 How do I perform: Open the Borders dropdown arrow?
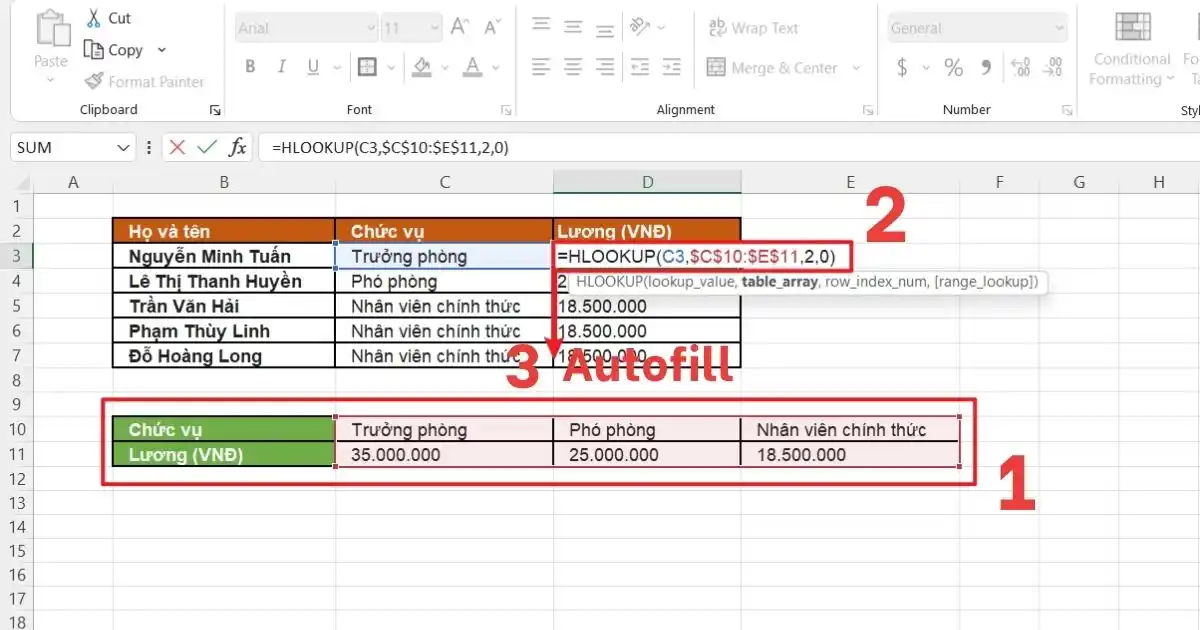point(390,68)
